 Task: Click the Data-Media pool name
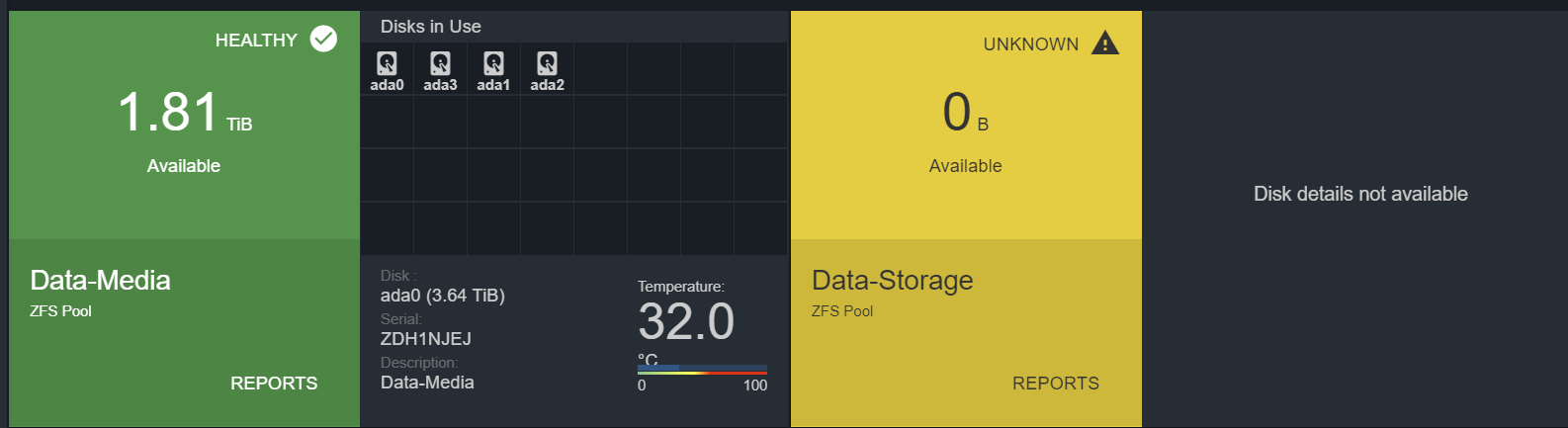[100, 281]
